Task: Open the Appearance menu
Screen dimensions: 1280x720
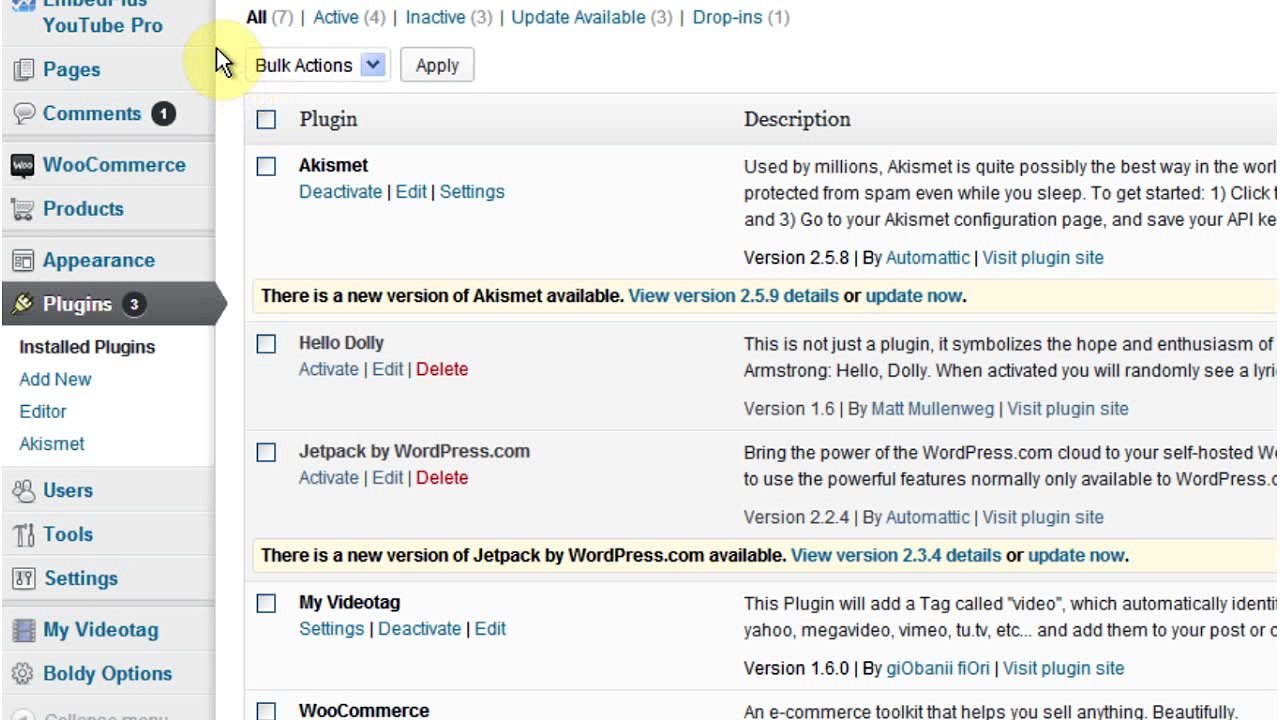Action: [x=99, y=261]
